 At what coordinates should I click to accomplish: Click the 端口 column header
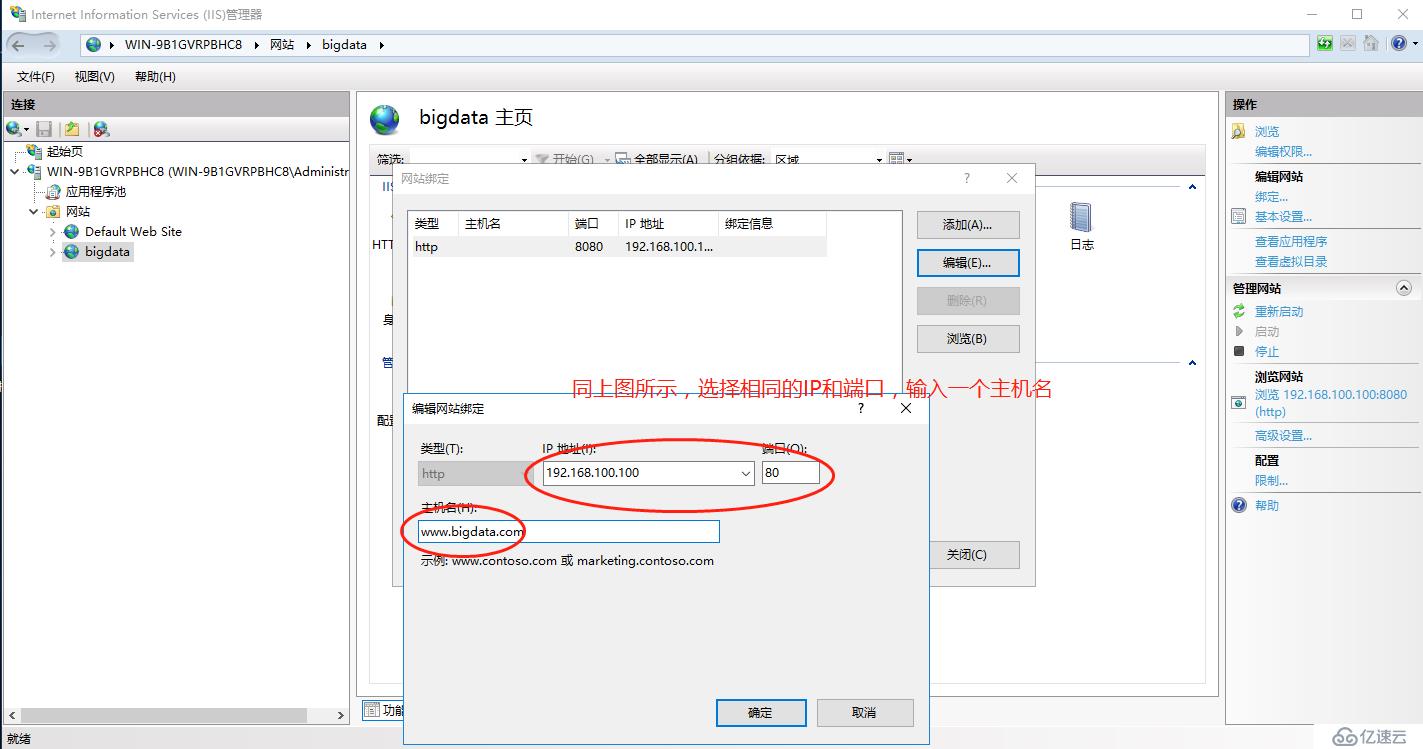(x=593, y=223)
